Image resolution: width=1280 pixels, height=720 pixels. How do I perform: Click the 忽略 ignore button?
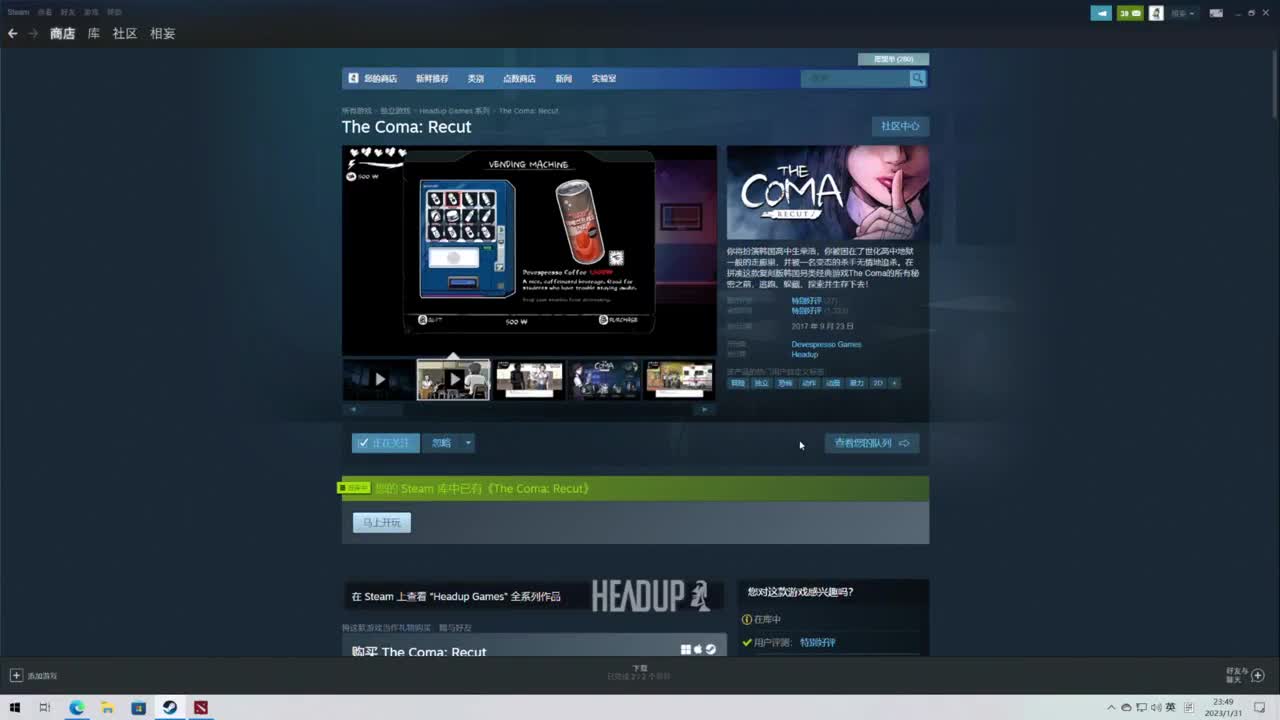click(x=442, y=443)
